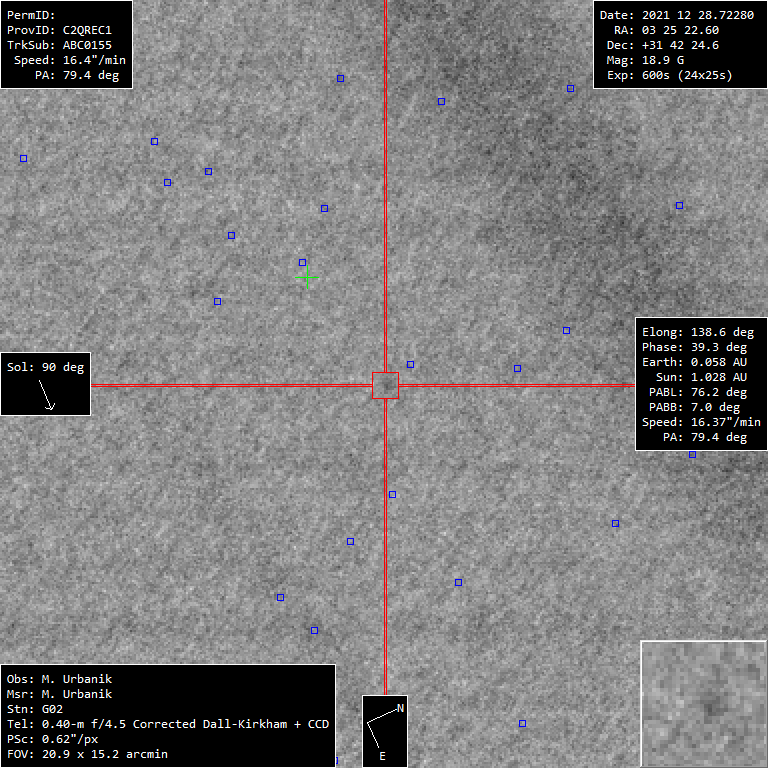
Task: Click the Obs M. Urbanik line
Action: point(59,679)
